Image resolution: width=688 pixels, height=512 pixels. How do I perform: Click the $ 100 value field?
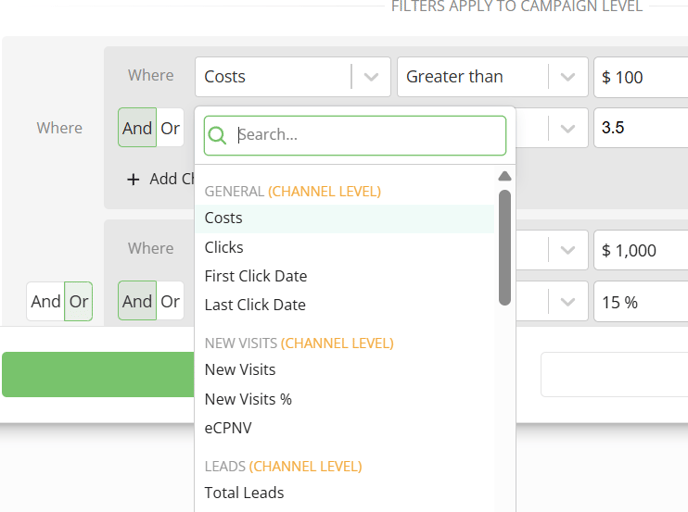coord(642,77)
